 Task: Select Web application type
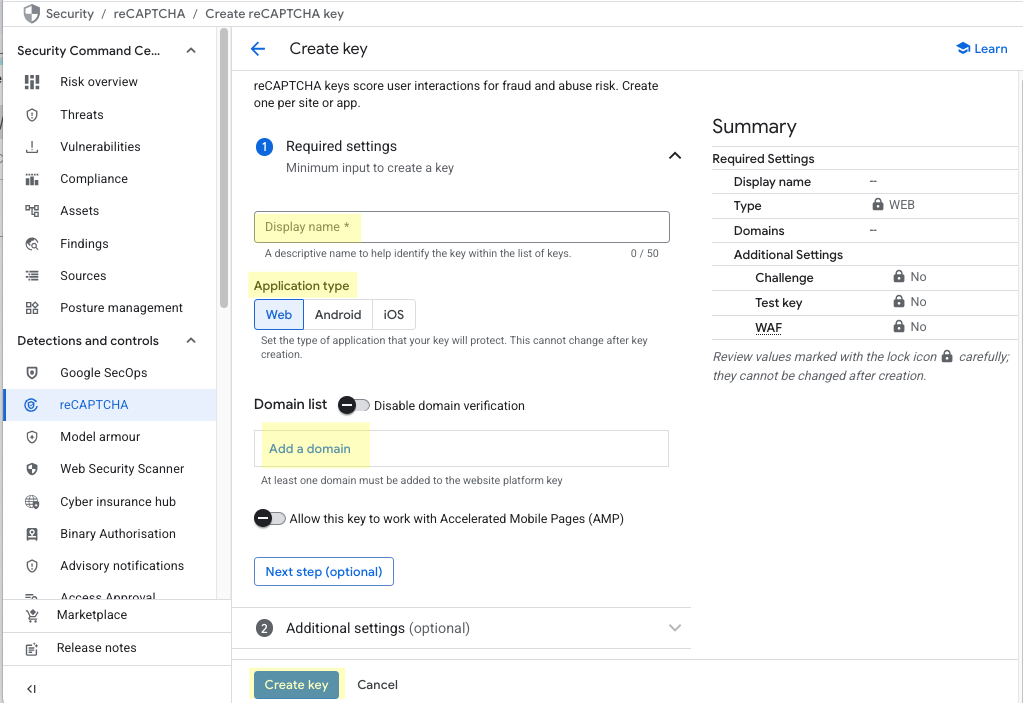(279, 314)
